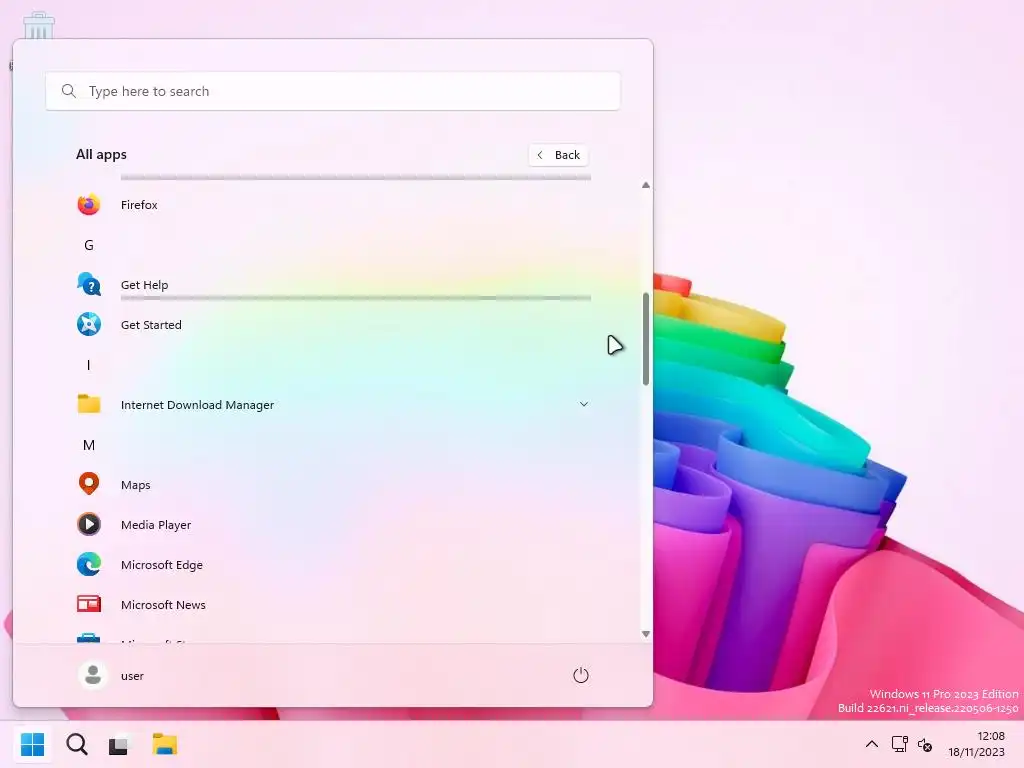Open File Explorer from the taskbar
1024x768 pixels.
click(x=165, y=744)
